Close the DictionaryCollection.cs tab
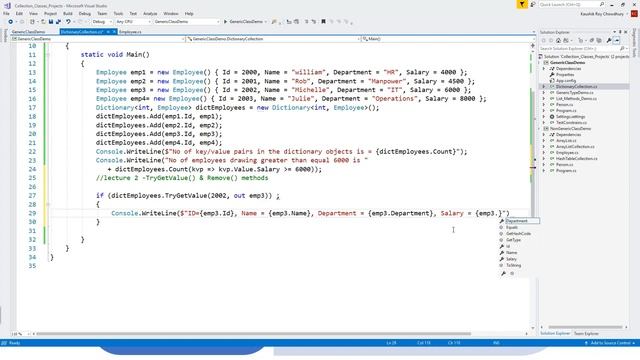640x360 pixels. tap(114, 31)
